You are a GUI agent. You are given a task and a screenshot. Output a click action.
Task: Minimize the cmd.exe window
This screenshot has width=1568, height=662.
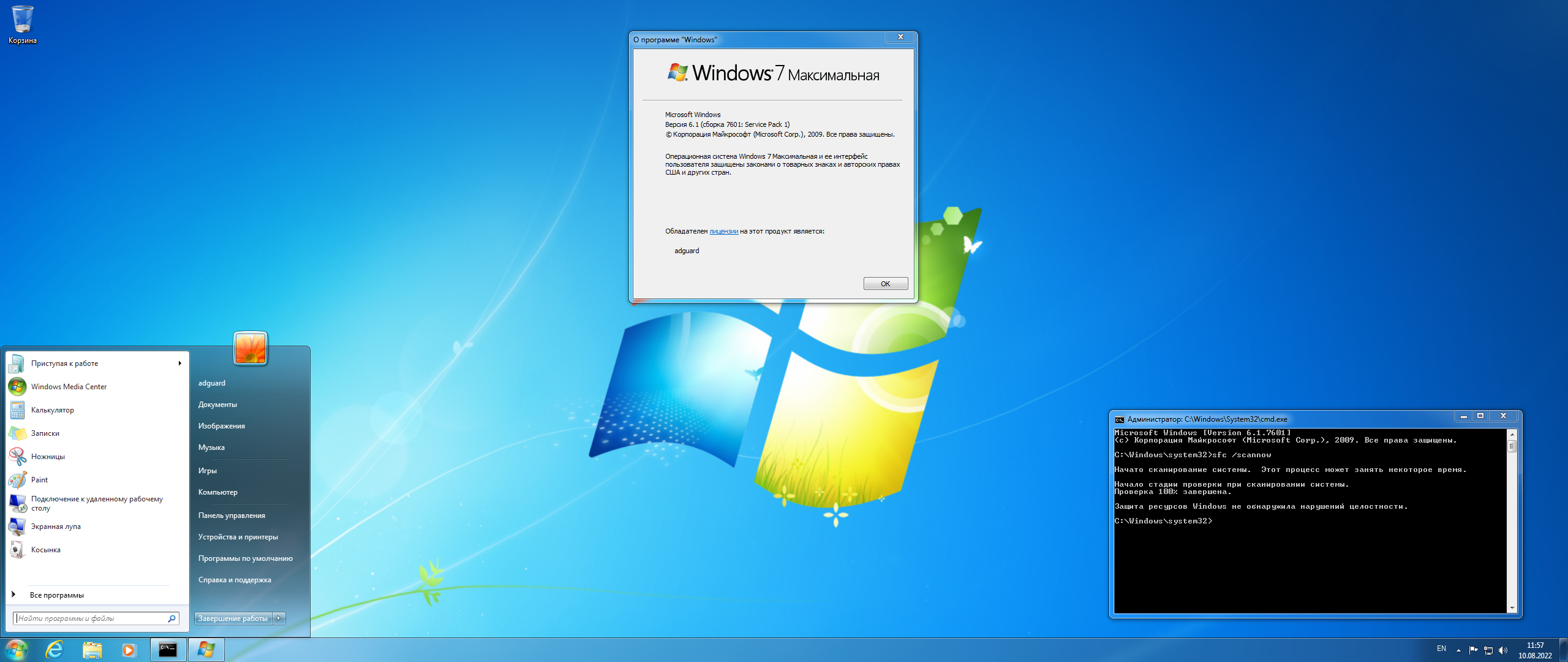point(1464,416)
